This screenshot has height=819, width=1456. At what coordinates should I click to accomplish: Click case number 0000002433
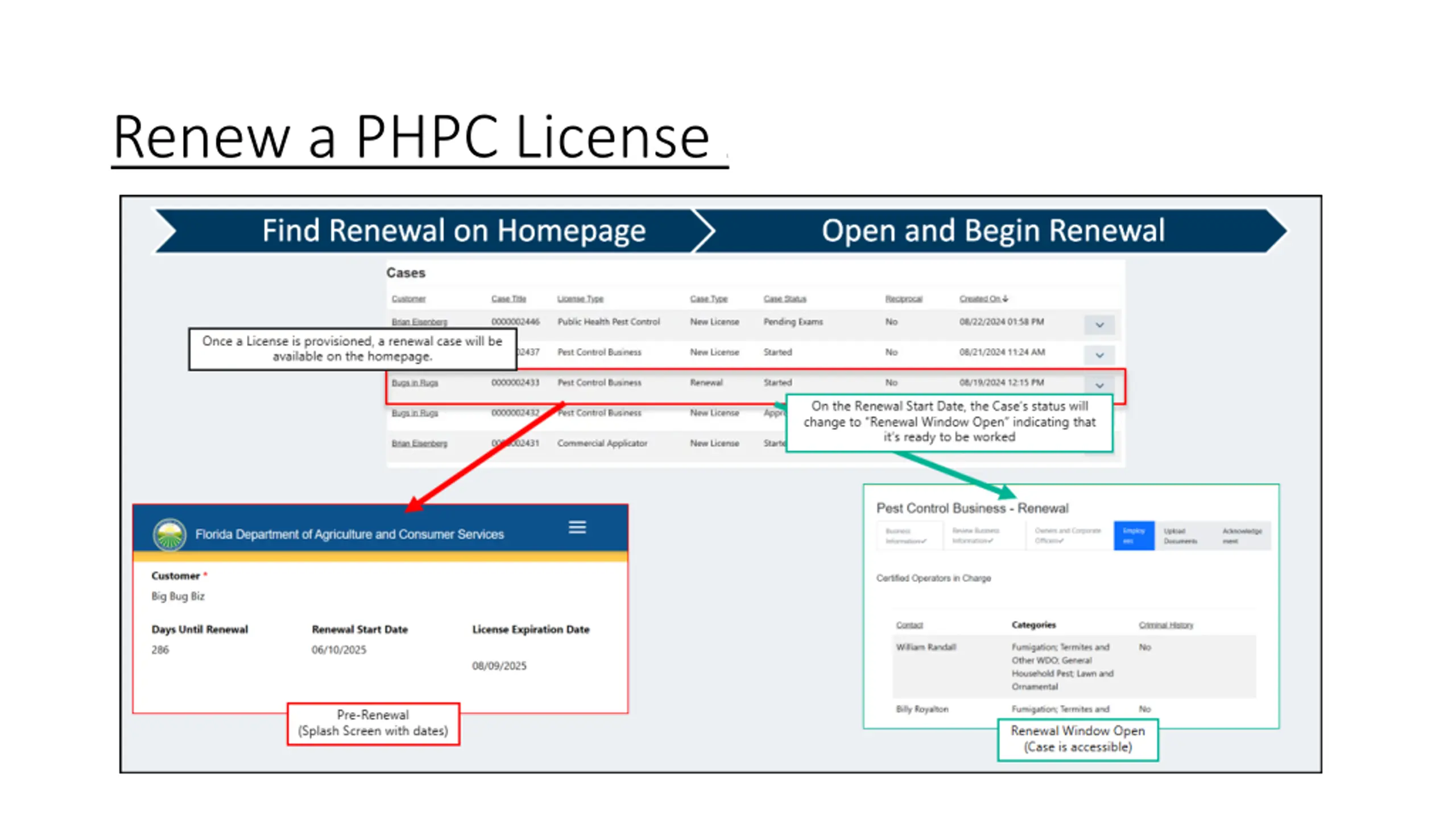(515, 383)
